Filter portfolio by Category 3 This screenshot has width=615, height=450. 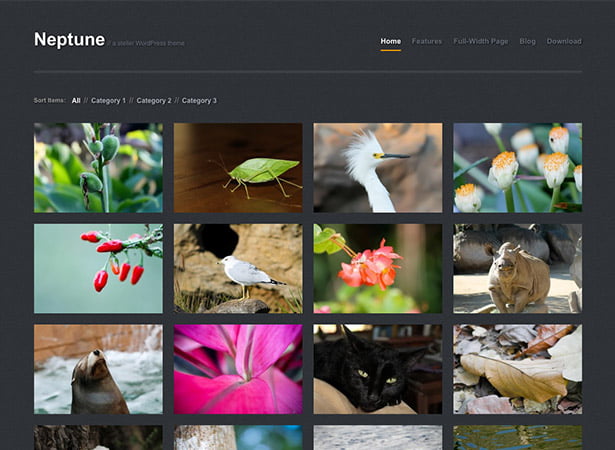click(x=199, y=100)
